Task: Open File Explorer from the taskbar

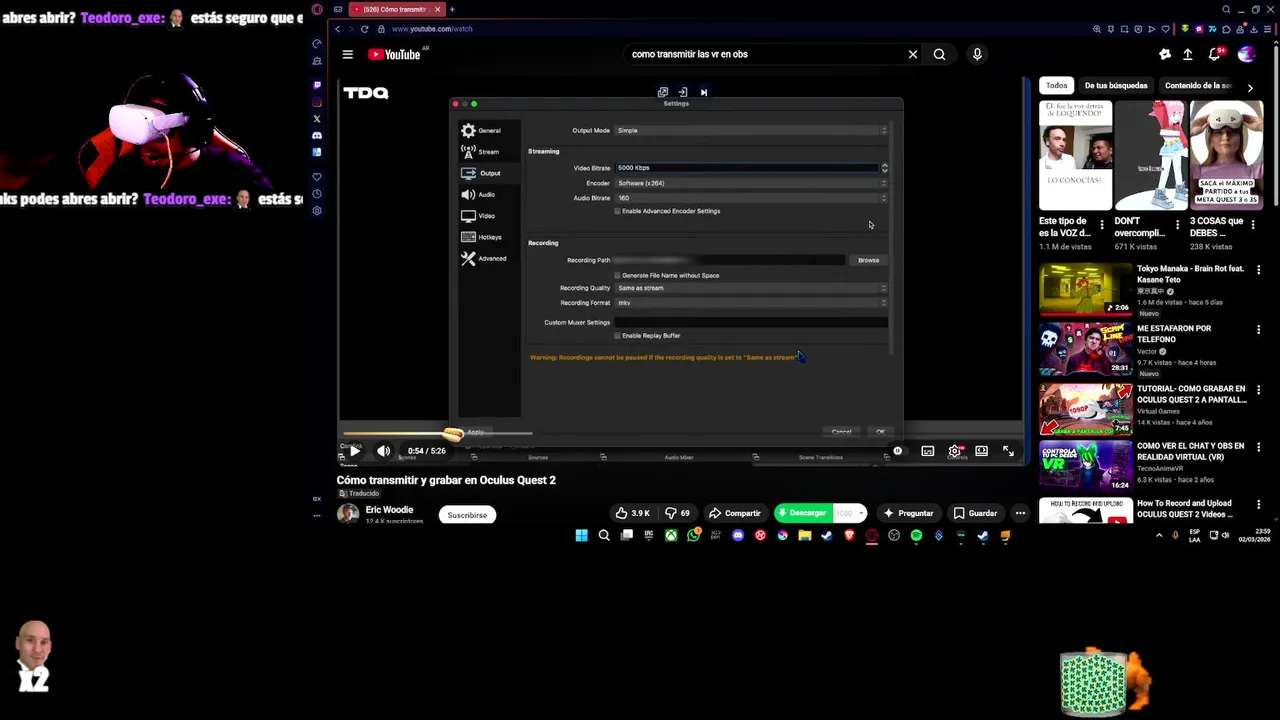Action: (804, 536)
